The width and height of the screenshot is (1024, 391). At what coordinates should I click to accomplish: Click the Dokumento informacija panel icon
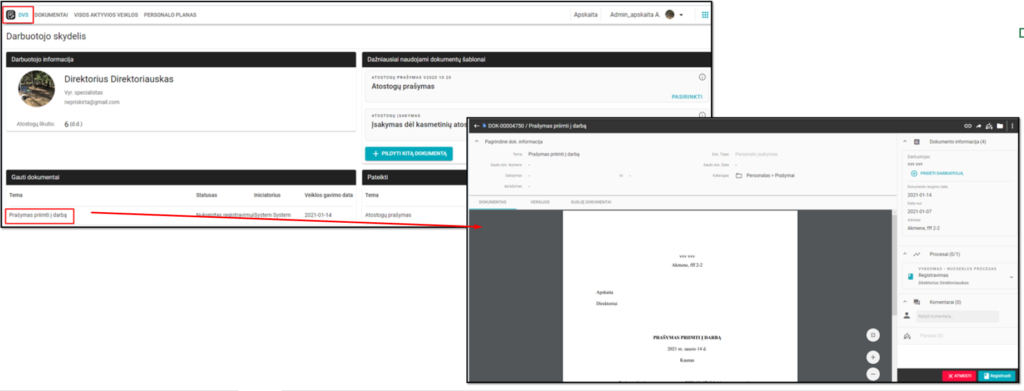tap(917, 141)
